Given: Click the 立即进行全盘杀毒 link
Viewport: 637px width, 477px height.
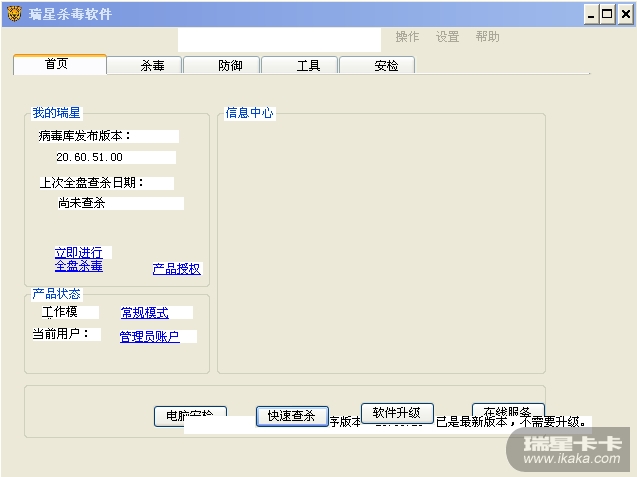Looking at the screenshot, I should pyautogui.click(x=78, y=259).
